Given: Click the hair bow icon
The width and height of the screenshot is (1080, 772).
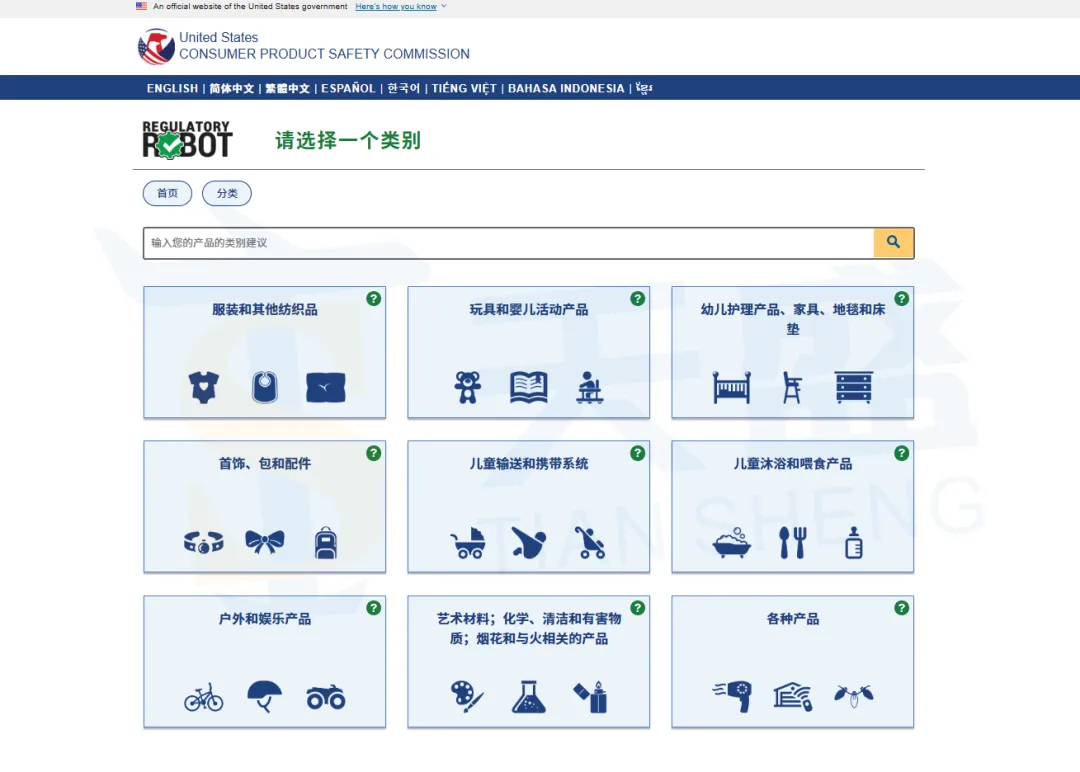Looking at the screenshot, I should (264, 542).
